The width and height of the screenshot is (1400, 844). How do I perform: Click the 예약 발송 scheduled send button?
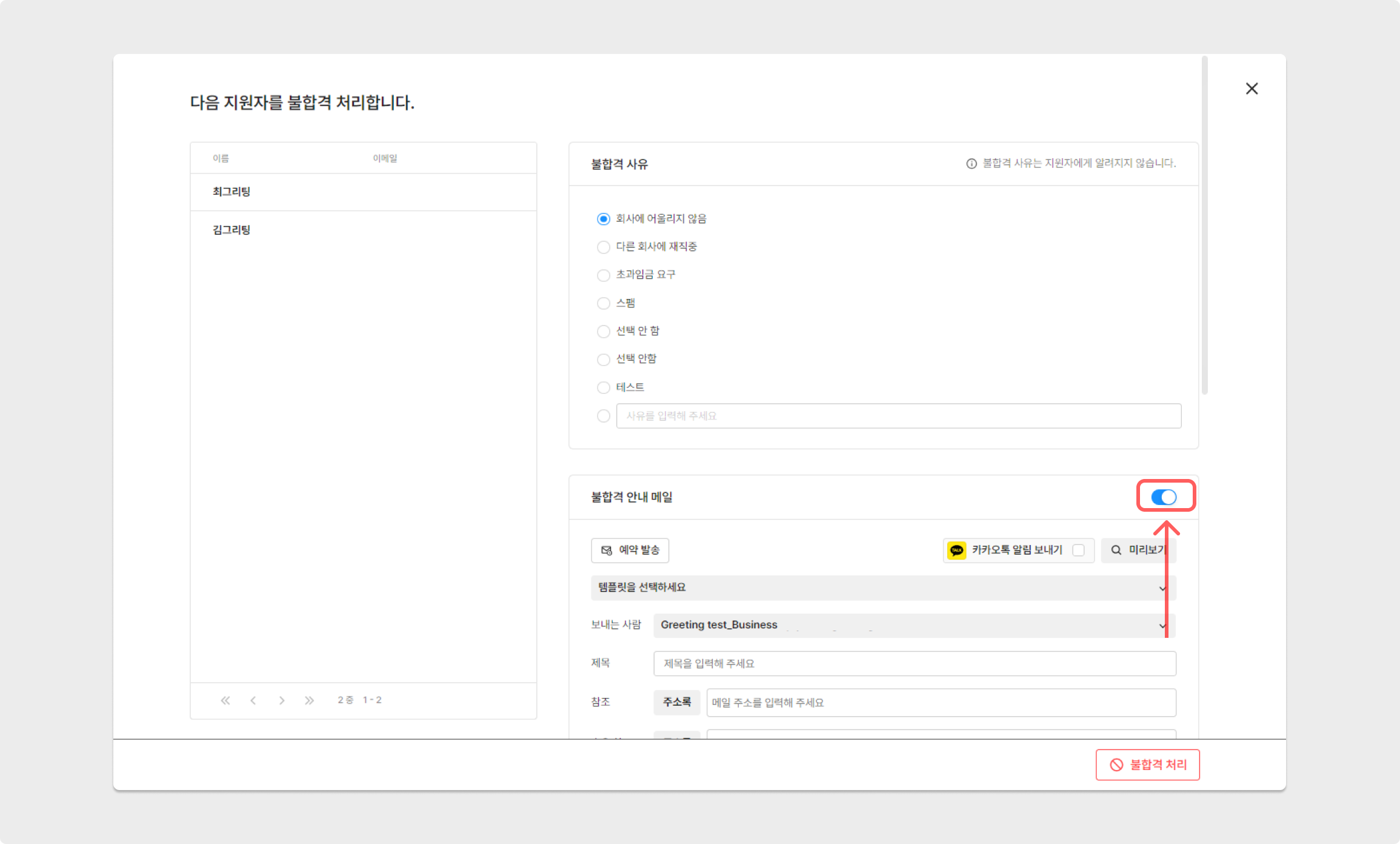(630, 551)
